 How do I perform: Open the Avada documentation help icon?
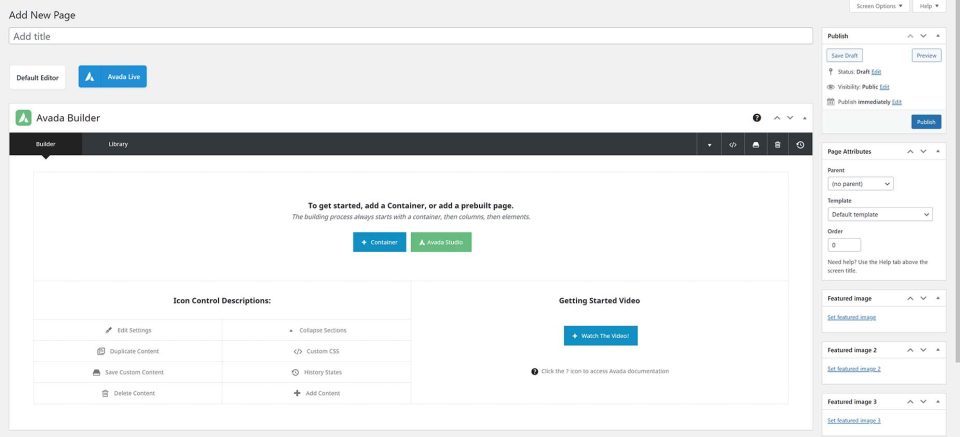(757, 118)
